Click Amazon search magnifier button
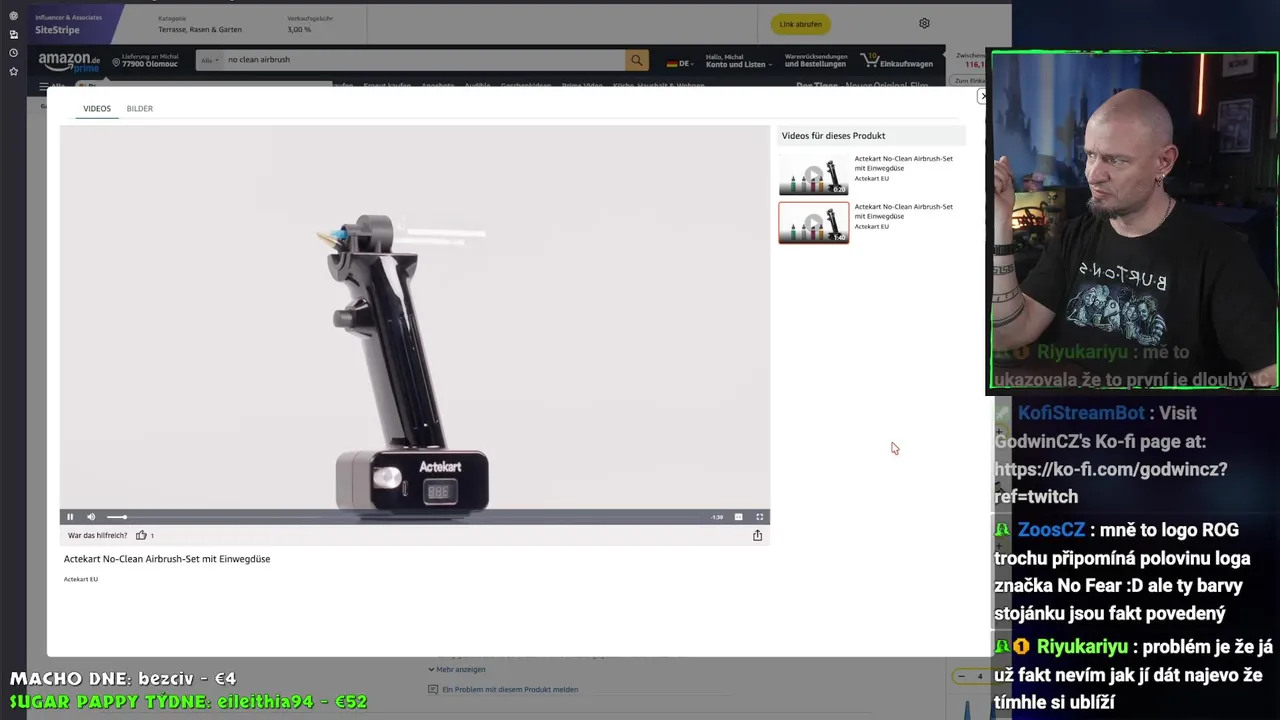The image size is (1280, 720). (x=636, y=60)
